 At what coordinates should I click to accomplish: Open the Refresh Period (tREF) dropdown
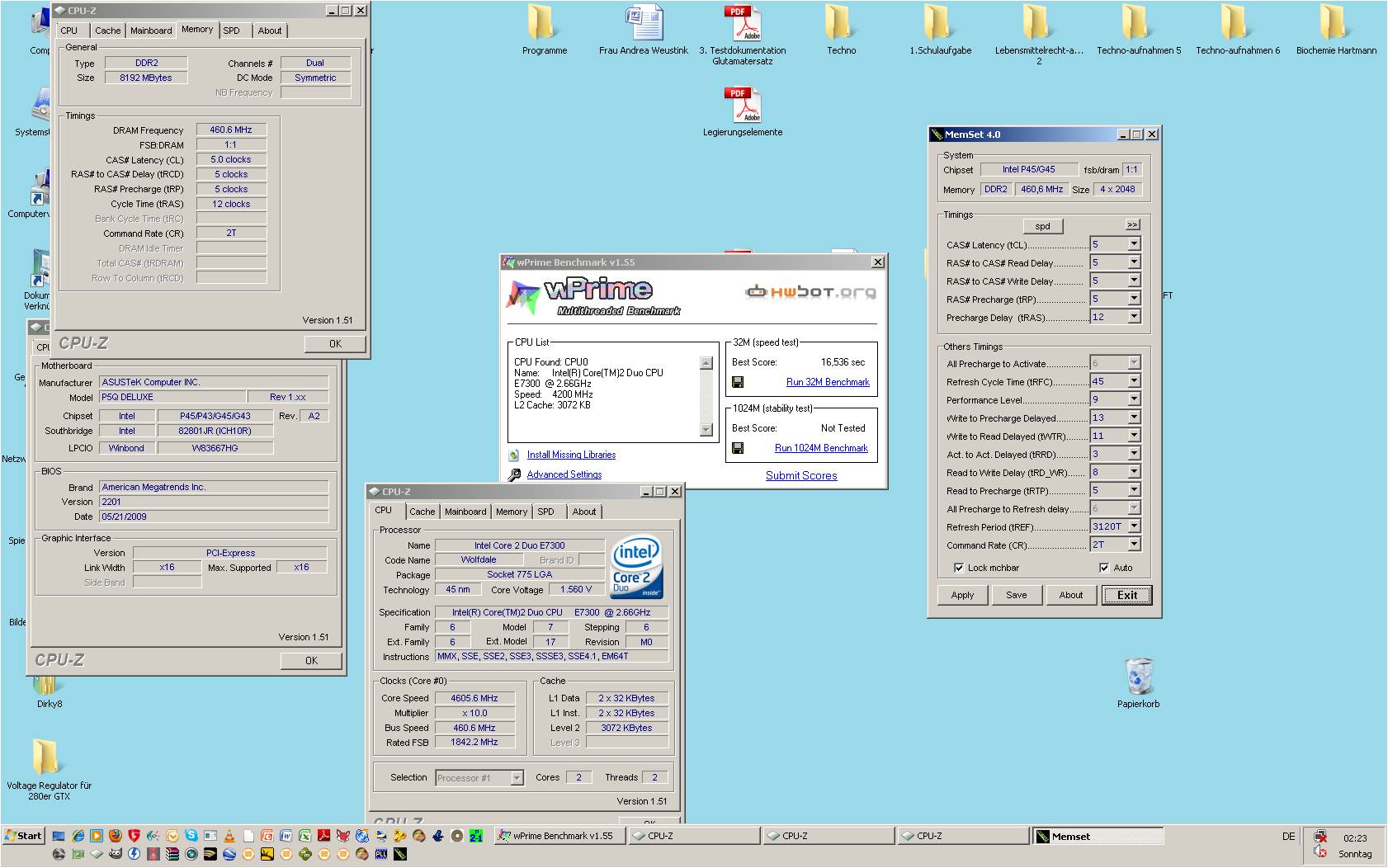[1134, 526]
